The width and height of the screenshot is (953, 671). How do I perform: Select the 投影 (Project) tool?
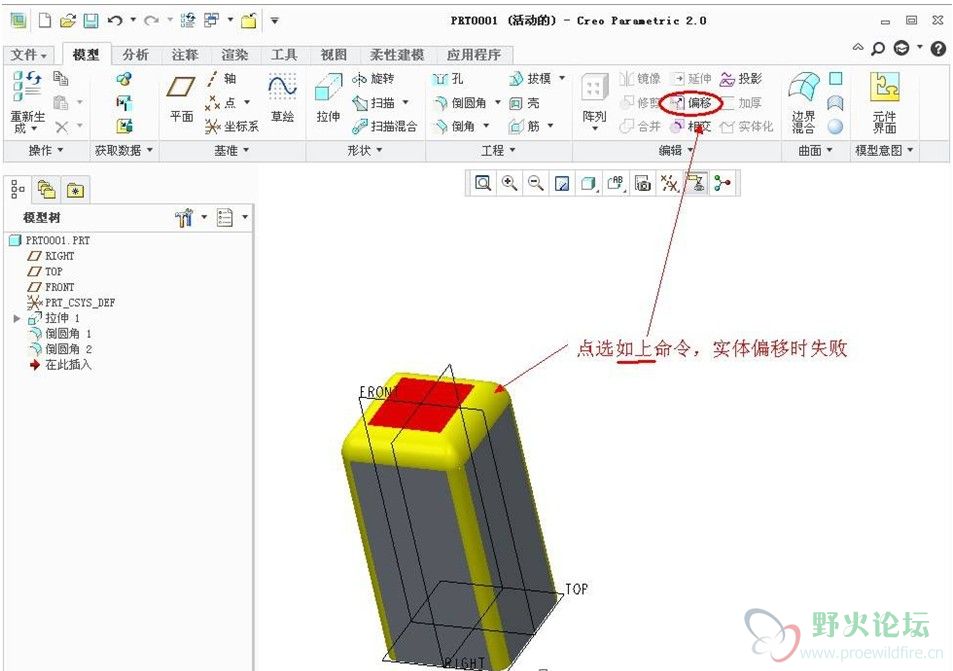tap(740, 78)
